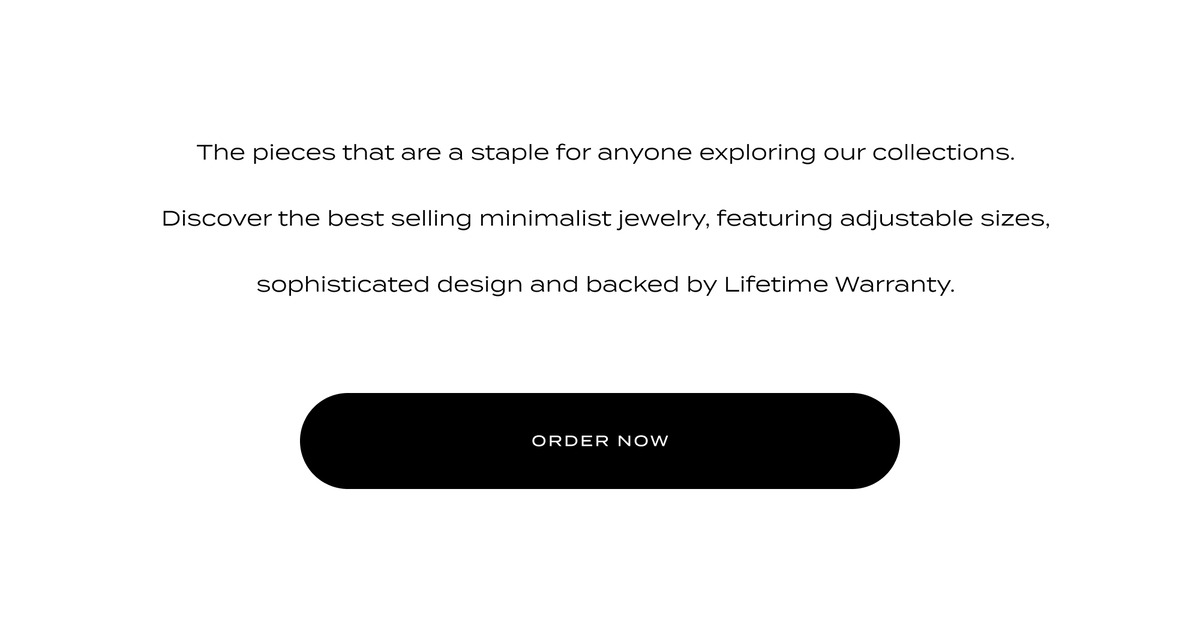The image size is (1200, 630).
Task: Click the words "Lifetime Warranty"
Action: click(837, 284)
